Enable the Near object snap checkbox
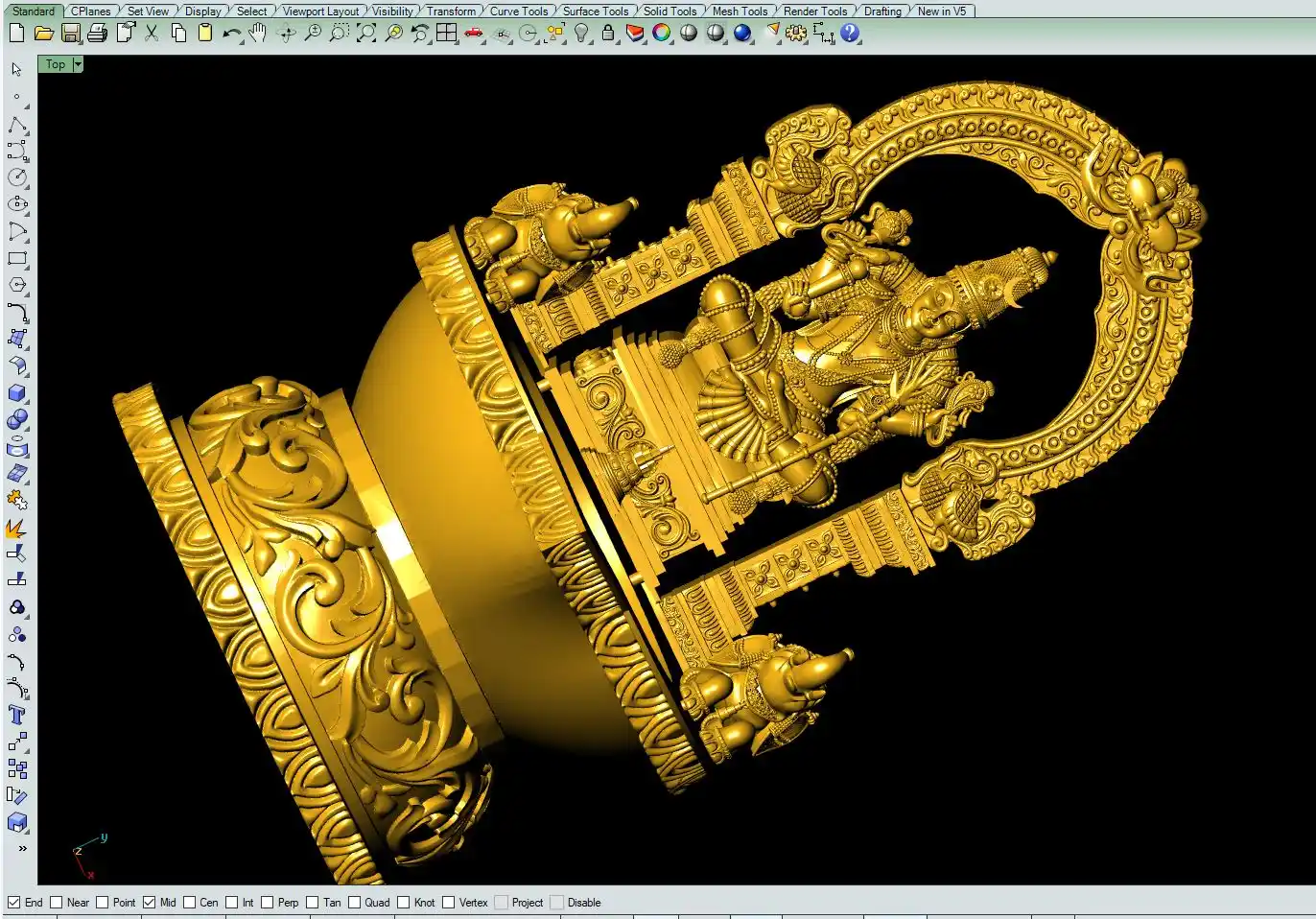Screen dimensions: 1316x919 coord(57,903)
